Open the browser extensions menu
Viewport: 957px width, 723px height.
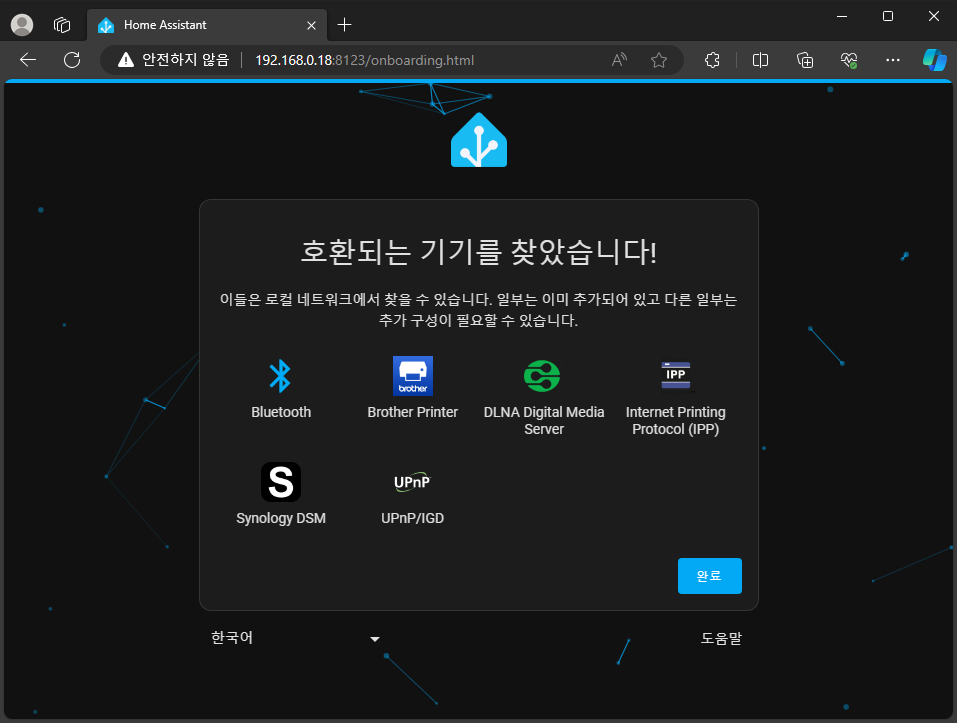point(712,60)
